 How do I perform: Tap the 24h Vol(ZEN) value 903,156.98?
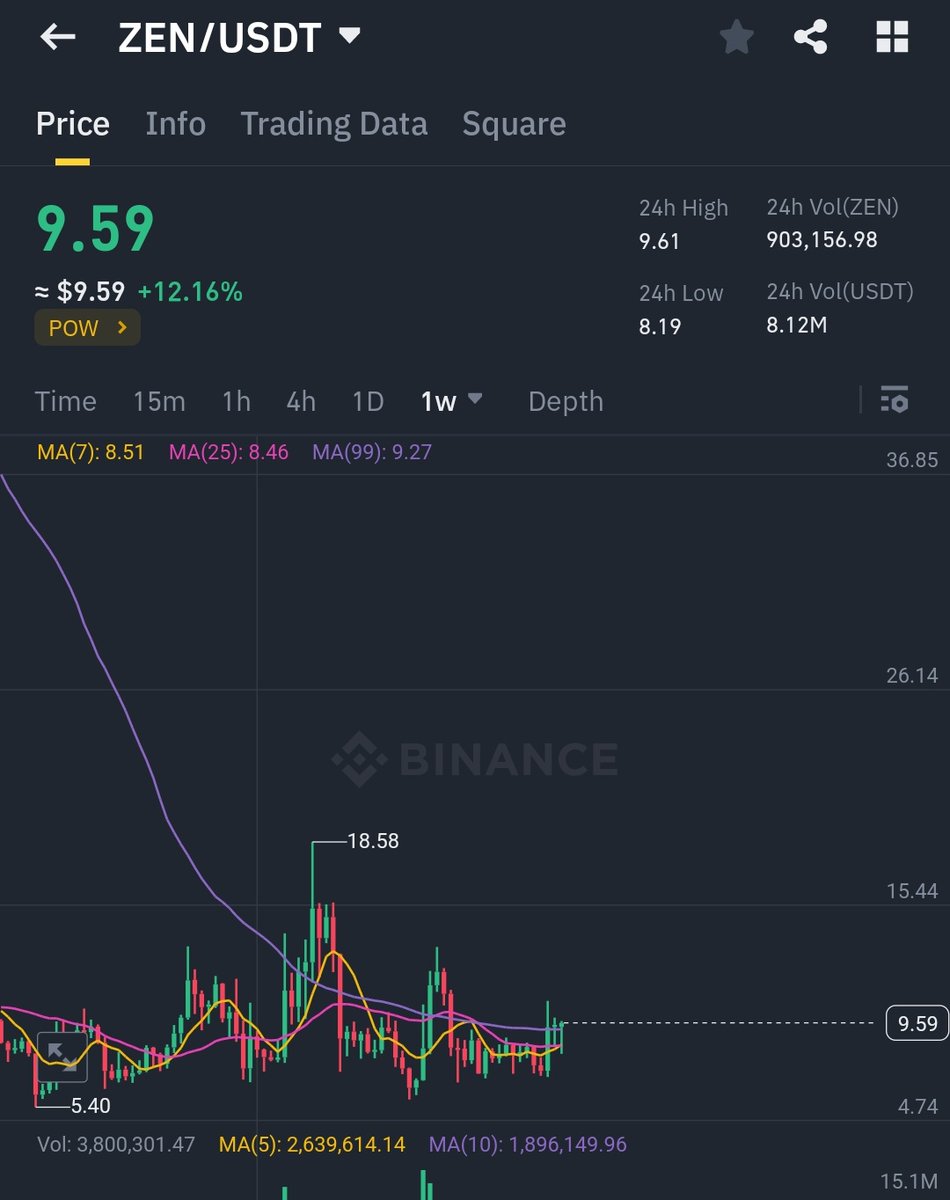822,240
